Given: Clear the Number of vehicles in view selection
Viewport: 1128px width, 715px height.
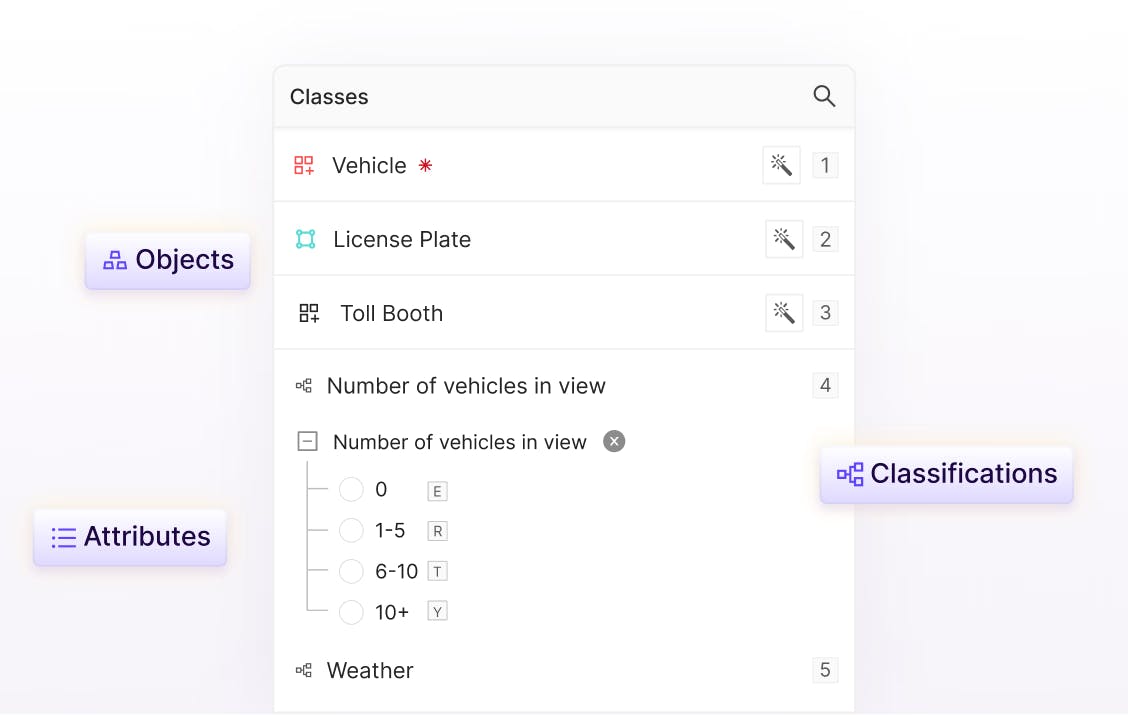Looking at the screenshot, I should point(614,441).
